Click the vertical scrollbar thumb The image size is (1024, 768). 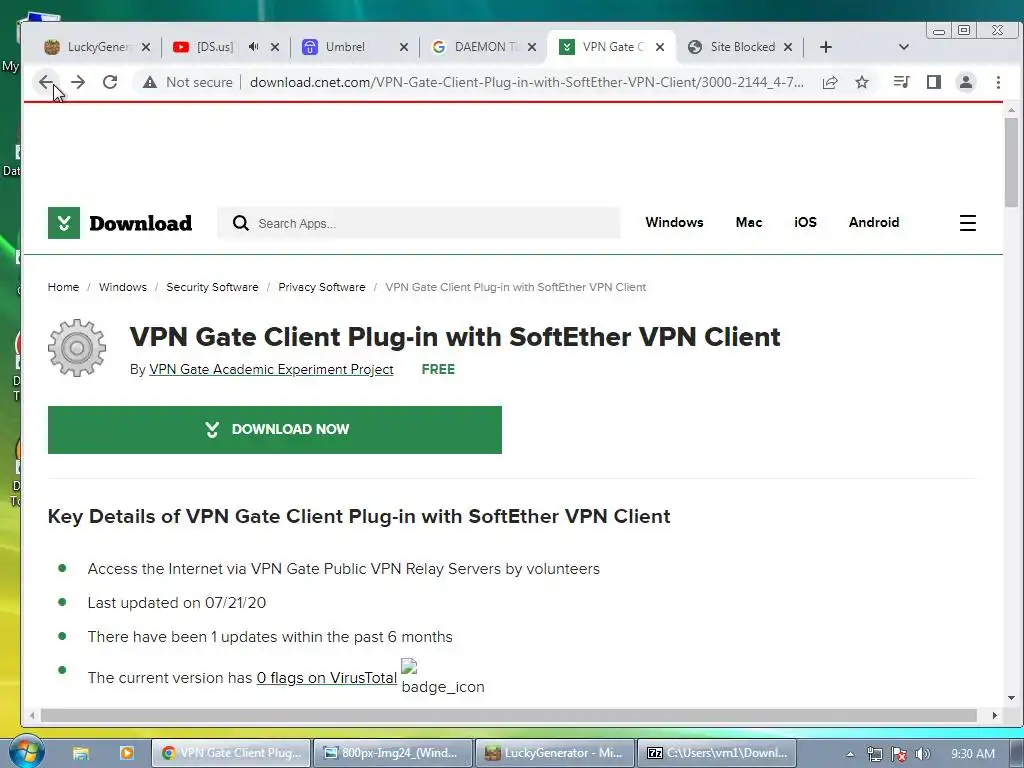pyautogui.click(x=1011, y=162)
